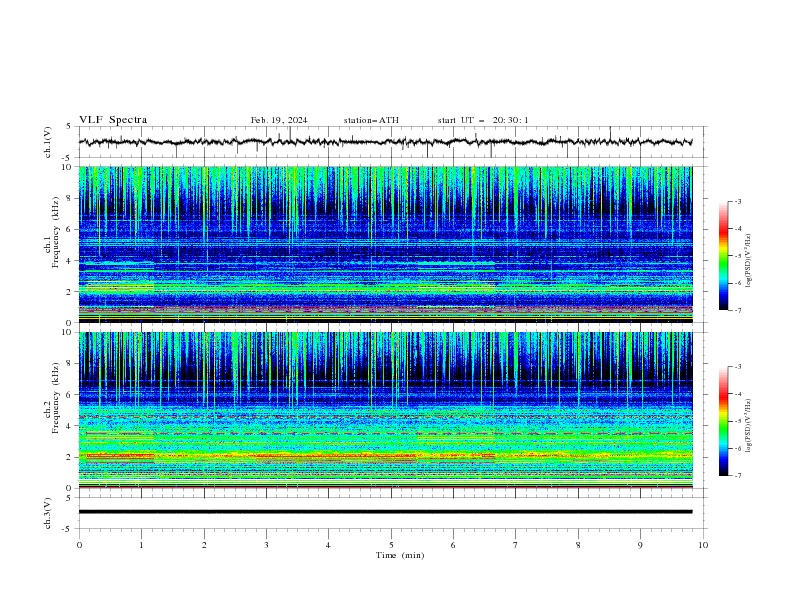792x612 pixels.
Task: Click the log(PSD) label of lower colorbar
Action: click(748, 426)
